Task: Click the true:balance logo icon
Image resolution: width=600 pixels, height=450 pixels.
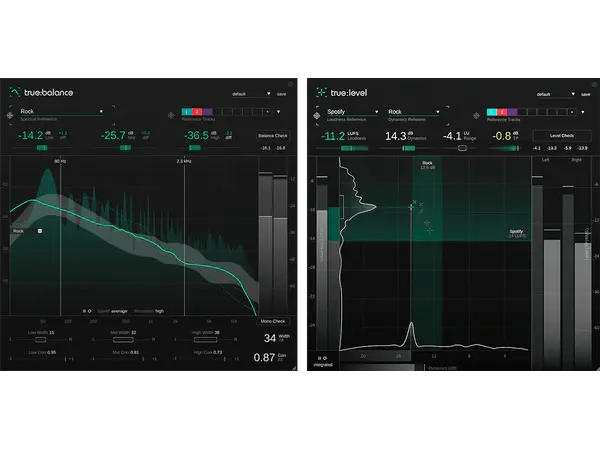Action: pos(15,92)
